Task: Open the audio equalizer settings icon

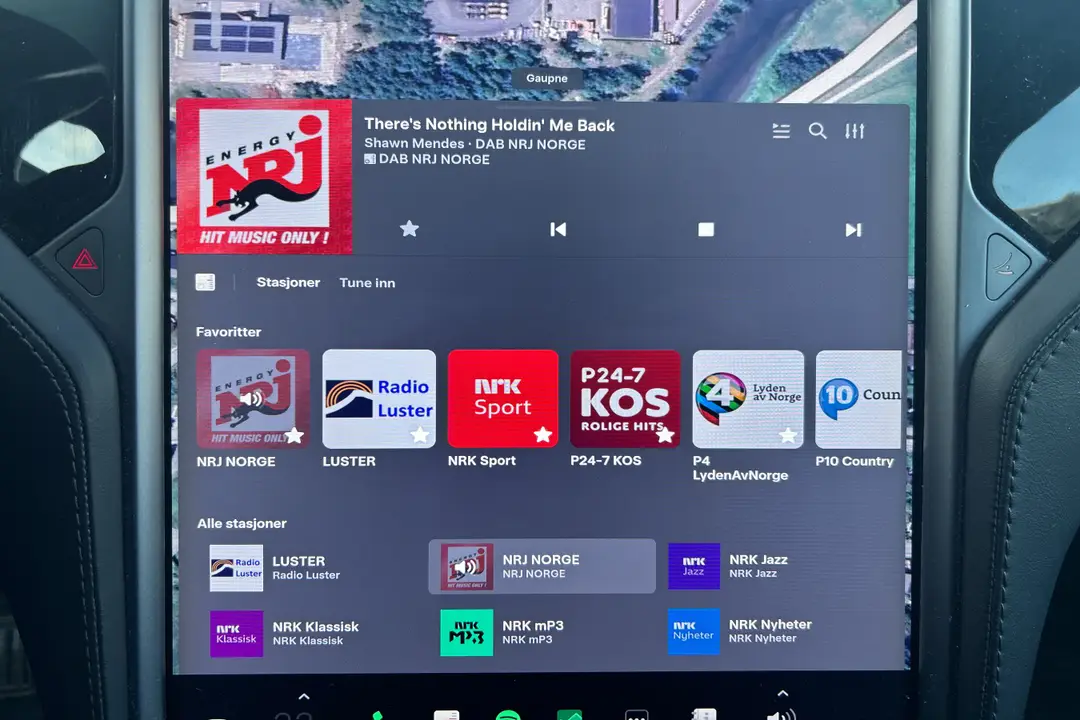Action: [x=855, y=131]
